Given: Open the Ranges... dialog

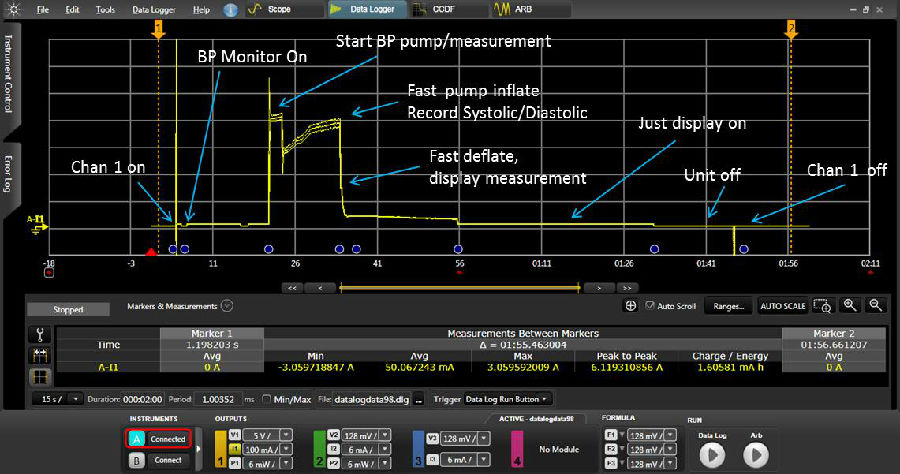Looking at the screenshot, I should [x=728, y=306].
